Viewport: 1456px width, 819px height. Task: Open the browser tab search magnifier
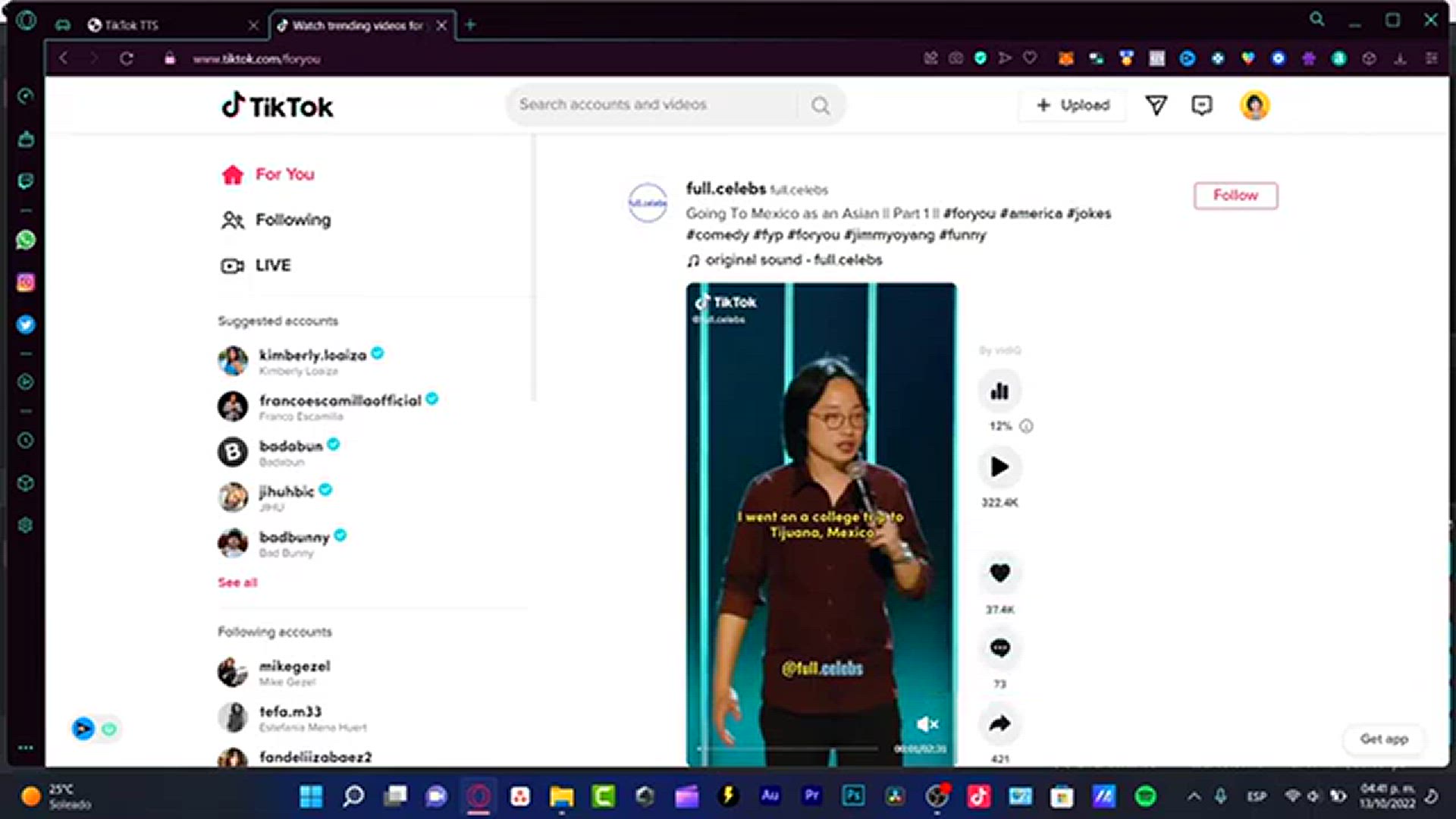[x=1317, y=20]
